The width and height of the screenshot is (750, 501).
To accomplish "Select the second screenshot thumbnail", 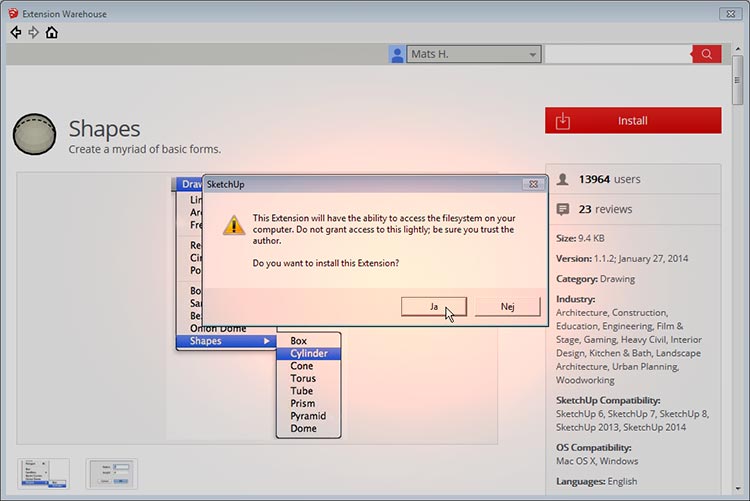I will 112,474.
